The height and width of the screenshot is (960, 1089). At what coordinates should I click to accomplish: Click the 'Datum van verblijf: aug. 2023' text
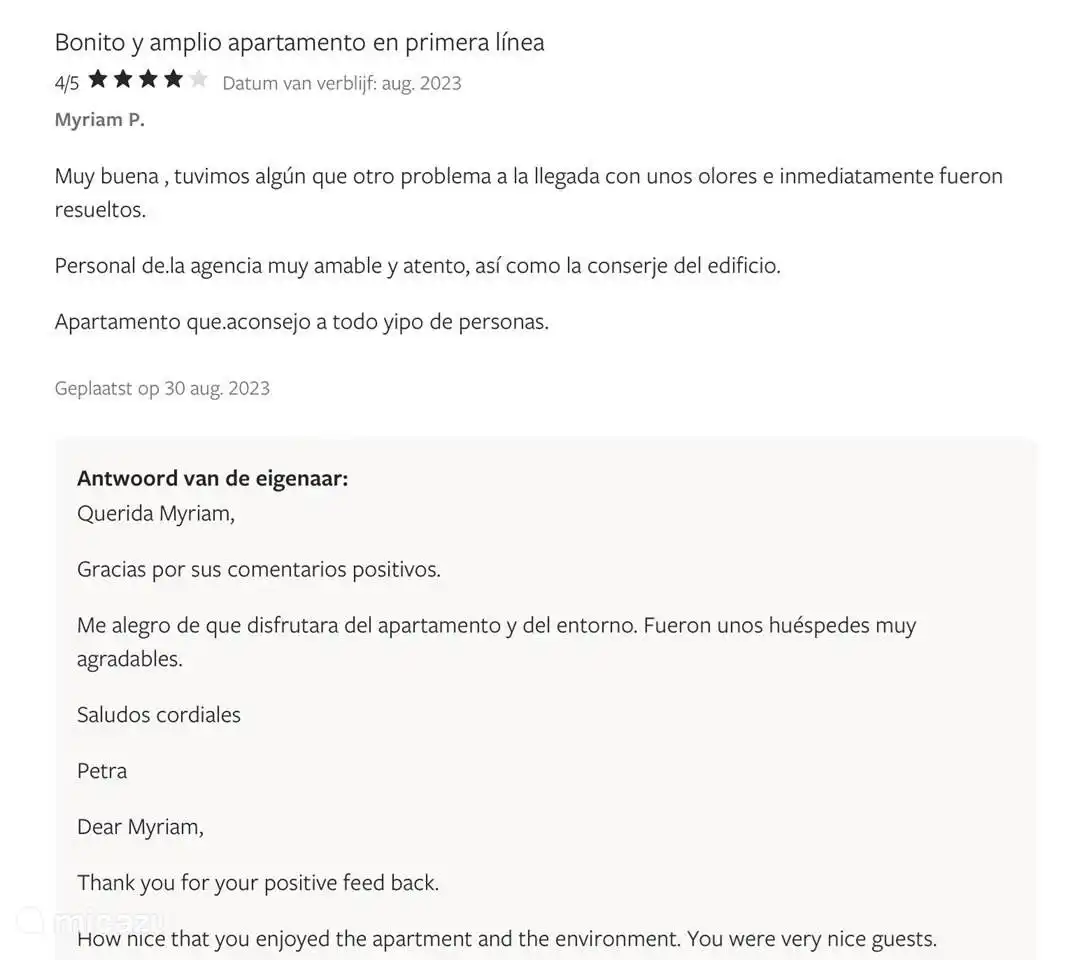(341, 83)
